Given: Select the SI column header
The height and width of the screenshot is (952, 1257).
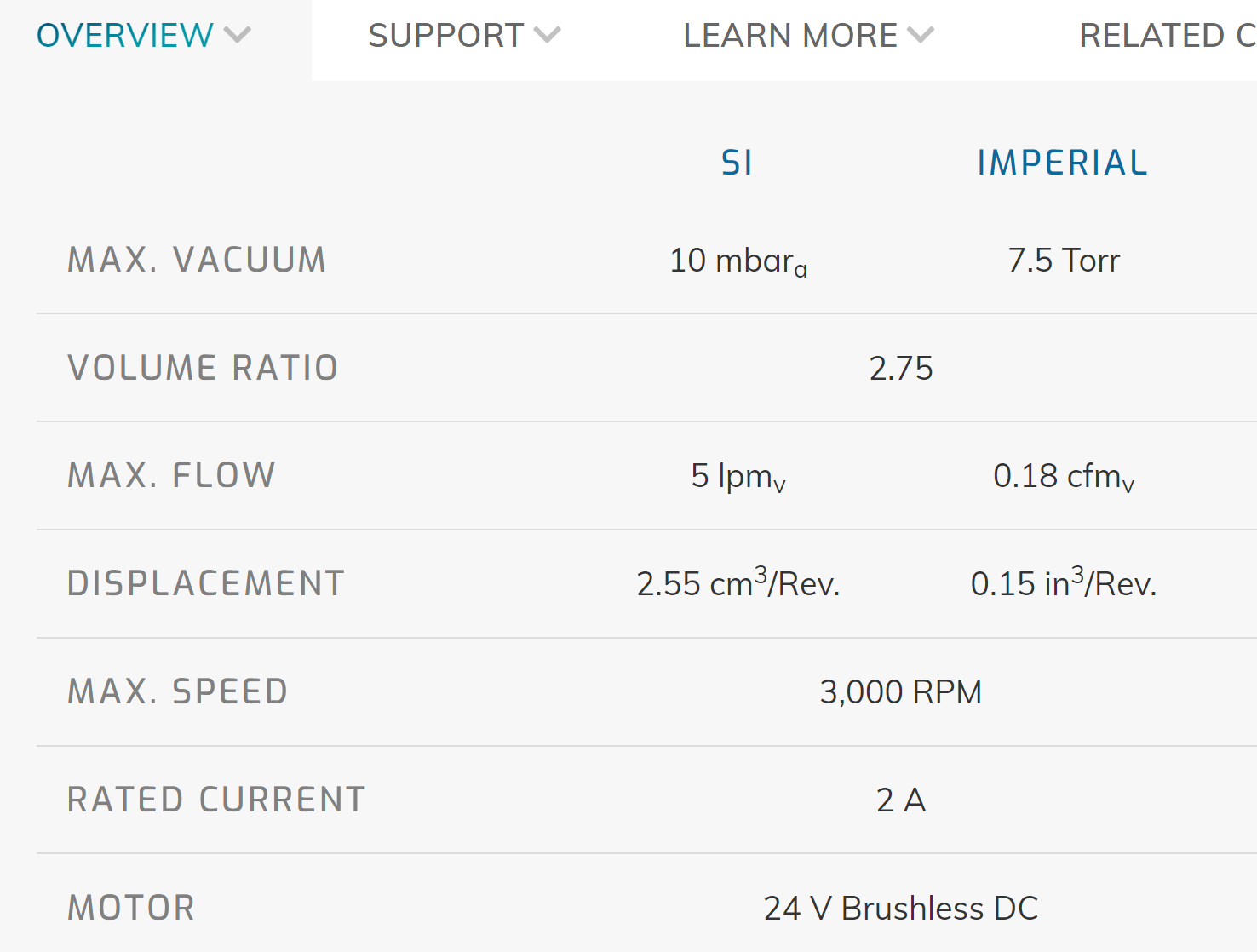Looking at the screenshot, I should (x=738, y=163).
